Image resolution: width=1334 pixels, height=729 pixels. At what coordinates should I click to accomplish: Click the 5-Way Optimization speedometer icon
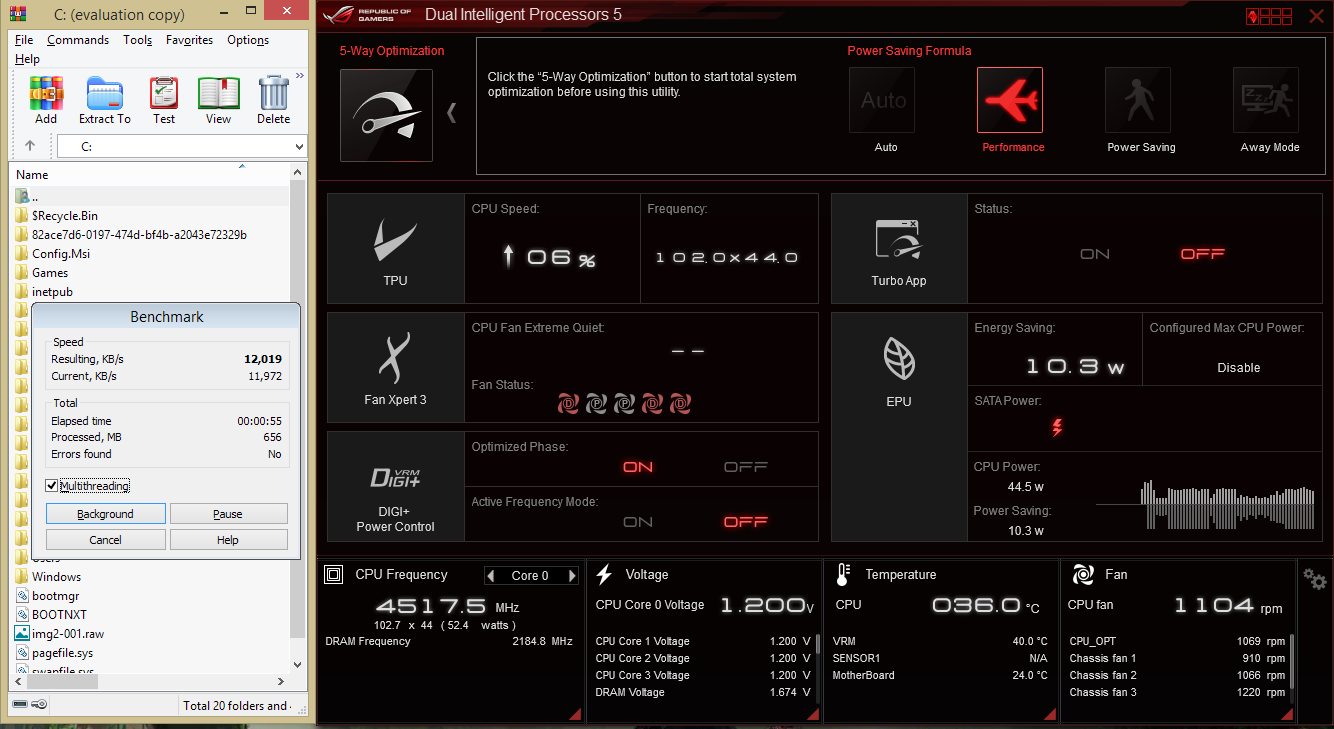(x=386, y=115)
